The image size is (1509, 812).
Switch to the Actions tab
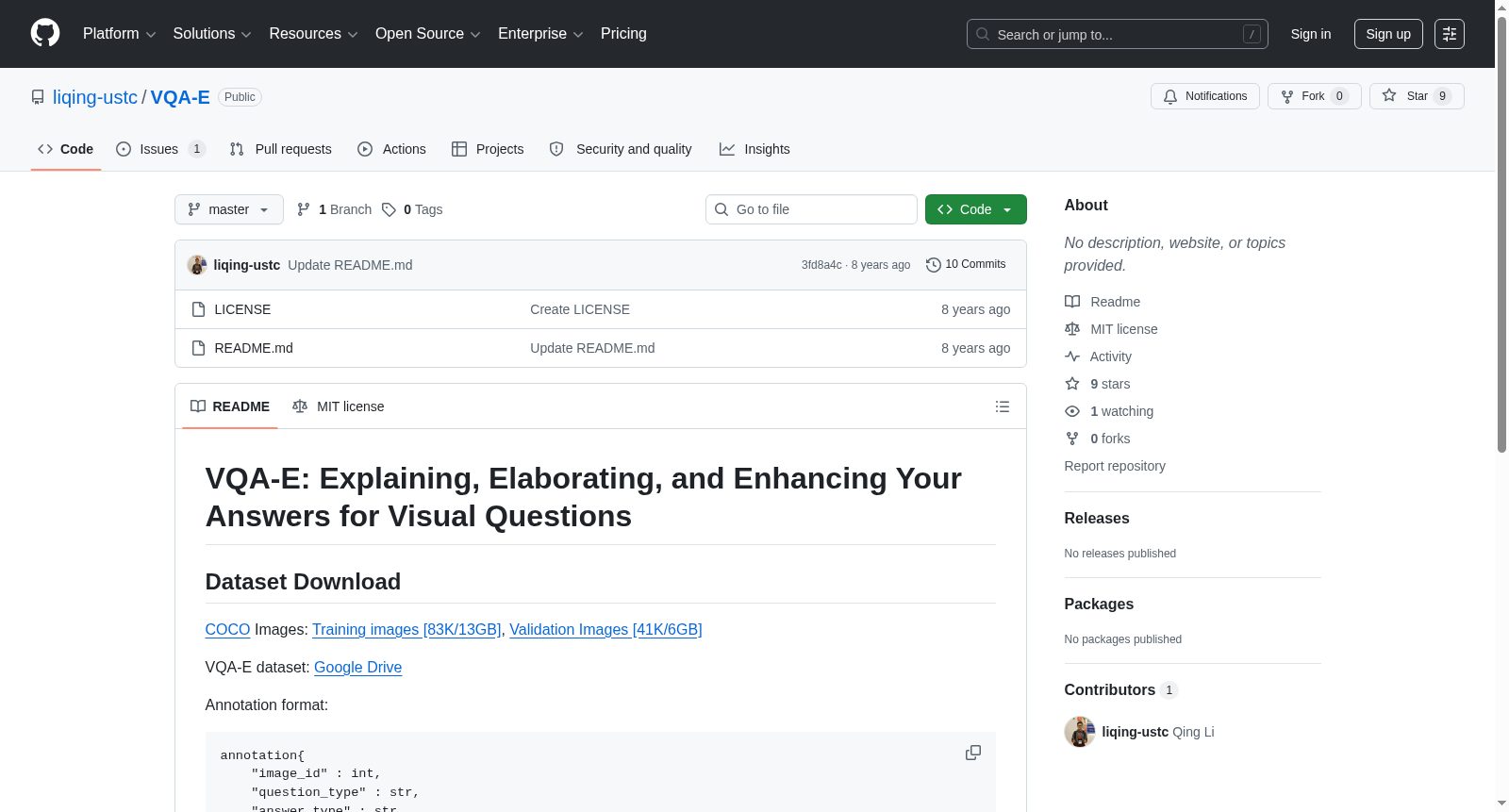click(391, 149)
